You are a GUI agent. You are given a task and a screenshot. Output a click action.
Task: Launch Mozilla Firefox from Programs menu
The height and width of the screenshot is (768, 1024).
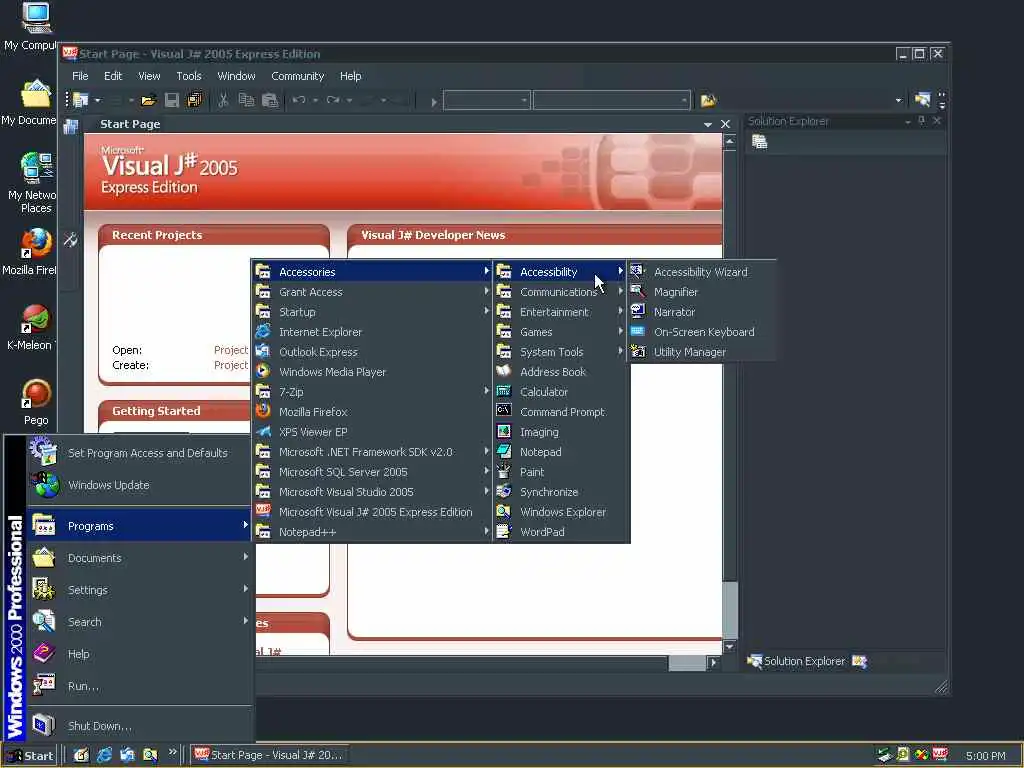(x=372, y=412)
